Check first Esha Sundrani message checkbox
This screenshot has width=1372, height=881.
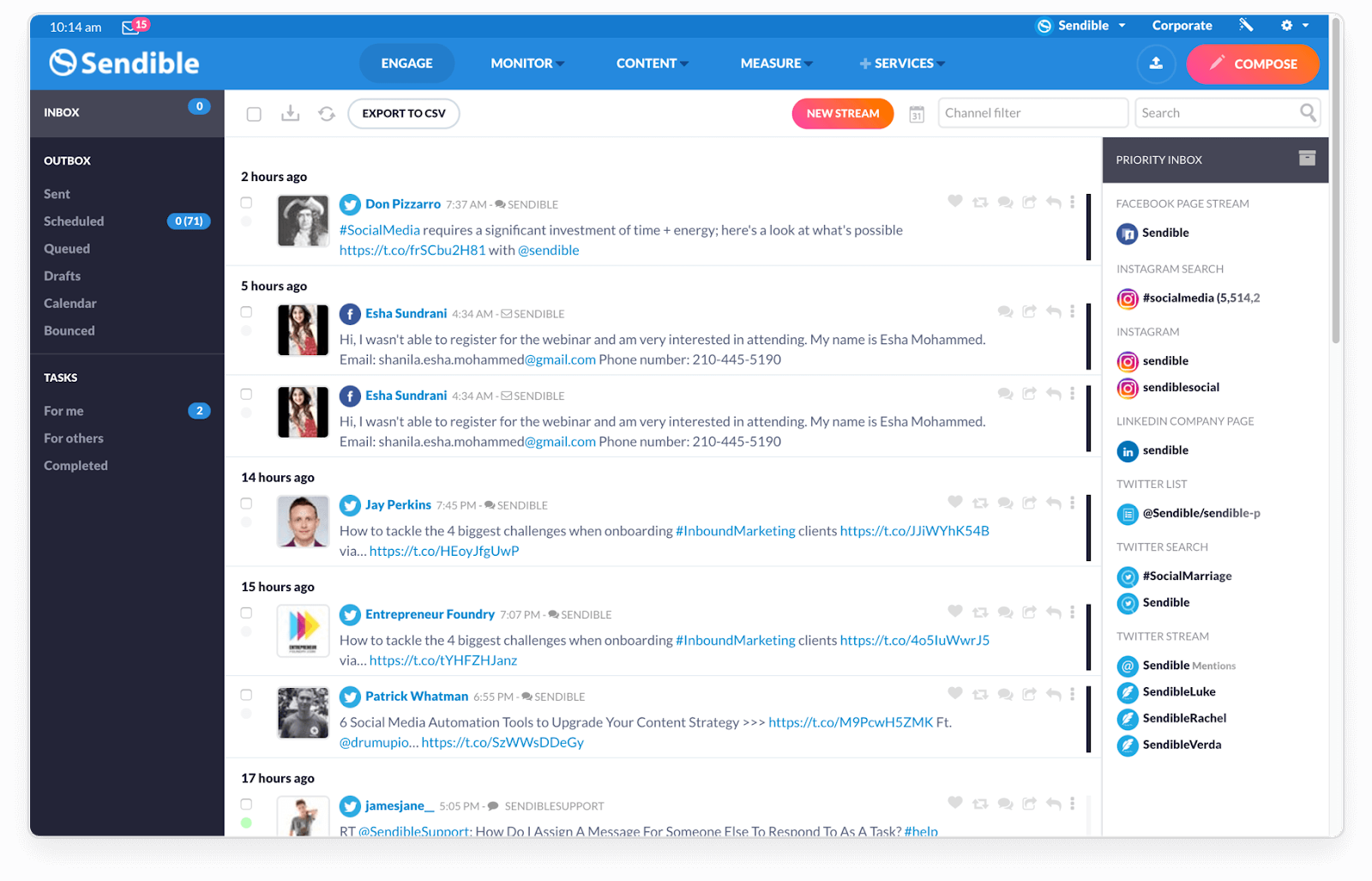[x=246, y=312]
